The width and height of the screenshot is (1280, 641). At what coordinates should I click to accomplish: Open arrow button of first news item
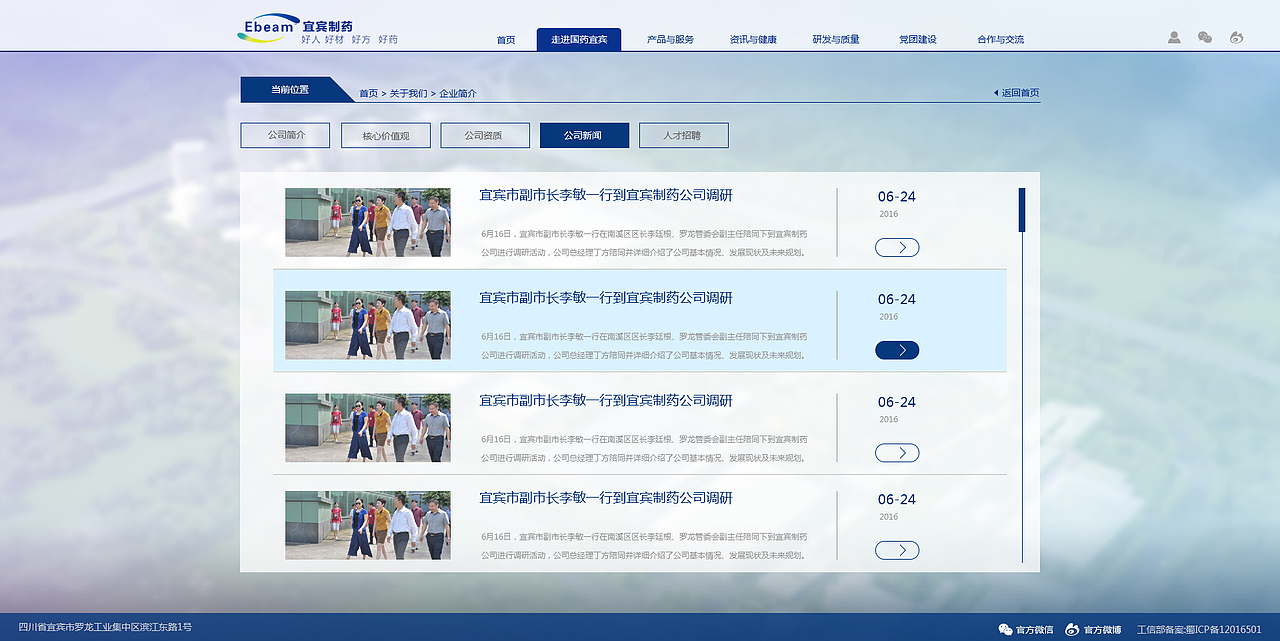[897, 247]
